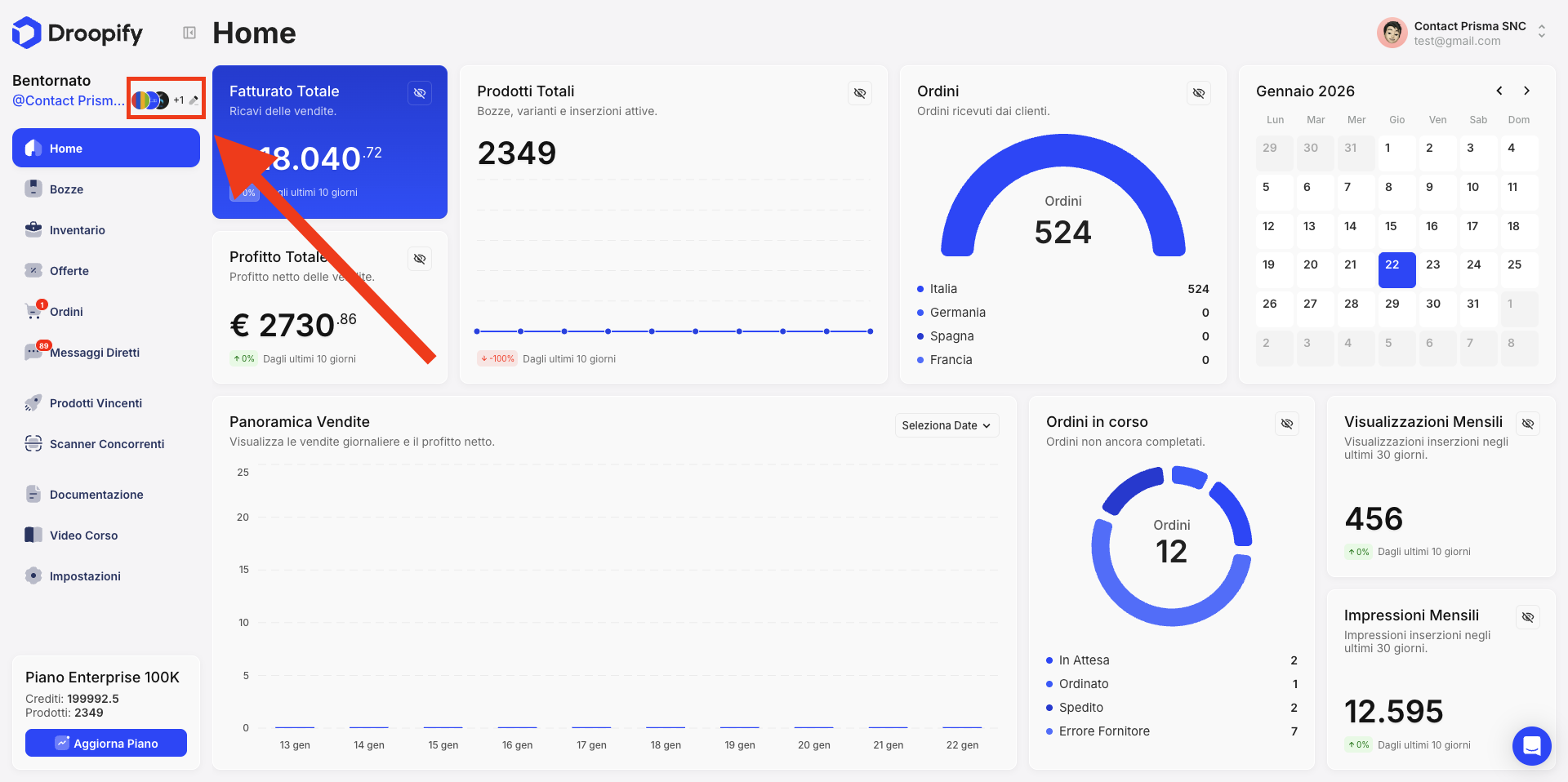Click the Messaggi Diretti chat icon
The image size is (1568, 782).
(x=33, y=352)
